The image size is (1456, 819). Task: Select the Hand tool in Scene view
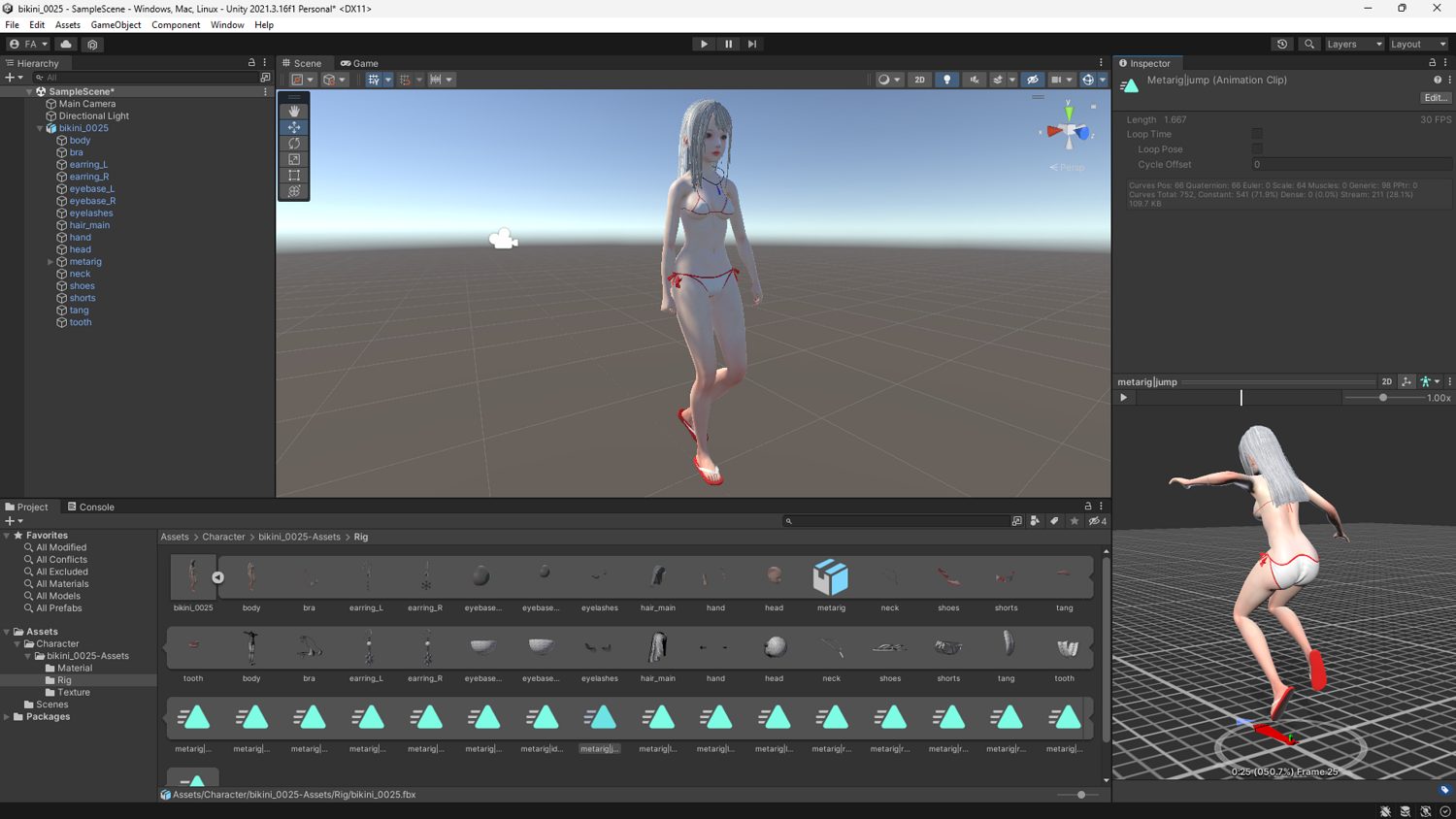coord(294,111)
